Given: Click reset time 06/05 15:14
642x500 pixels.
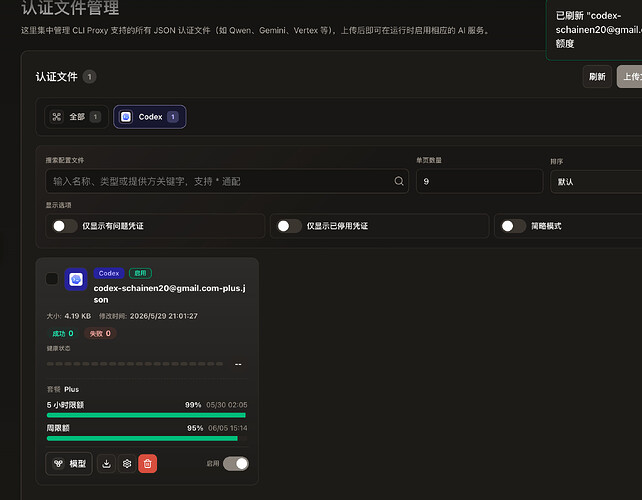Looking at the screenshot, I should [x=228, y=428].
